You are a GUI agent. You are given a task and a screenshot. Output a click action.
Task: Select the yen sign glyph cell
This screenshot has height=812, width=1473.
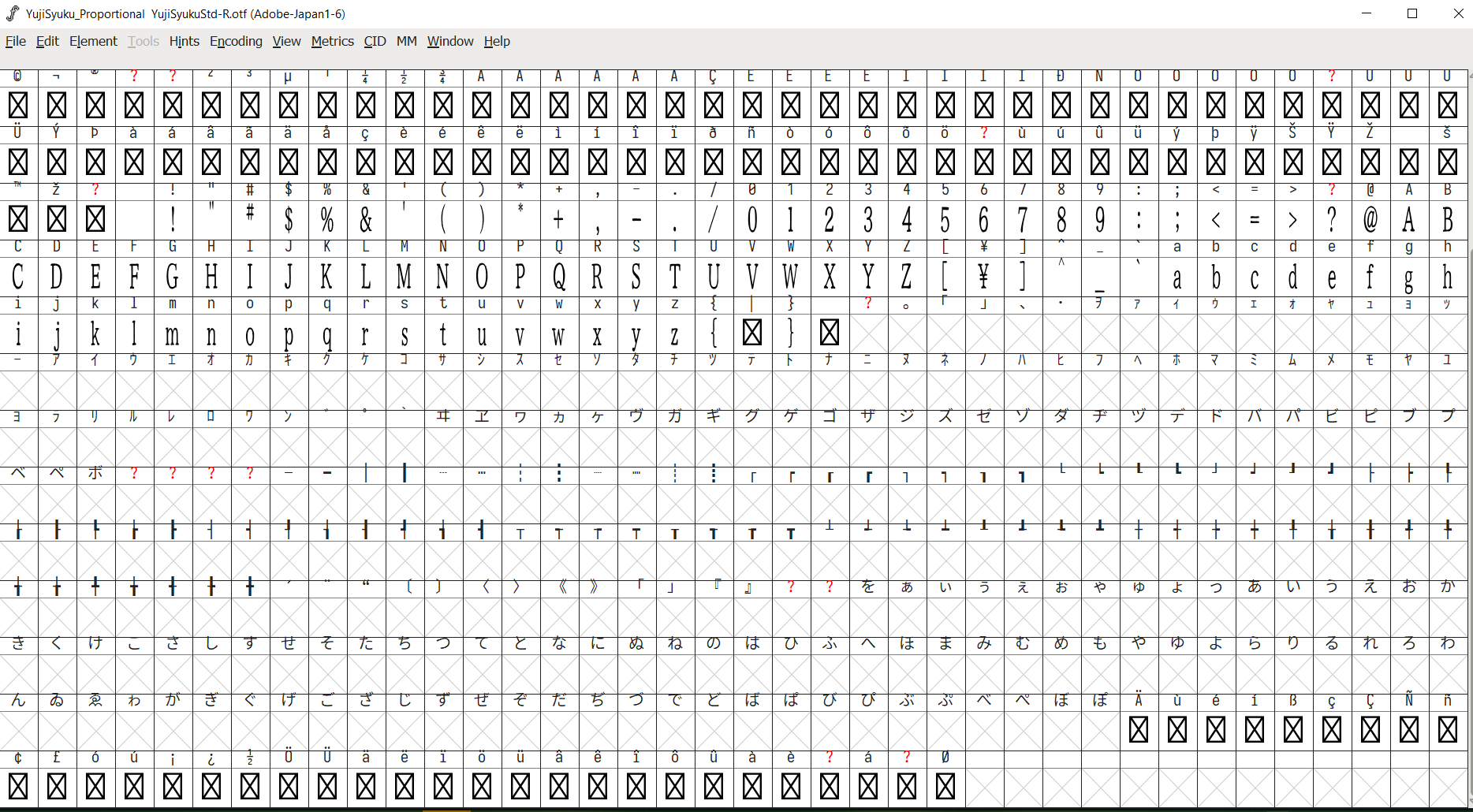tap(983, 277)
